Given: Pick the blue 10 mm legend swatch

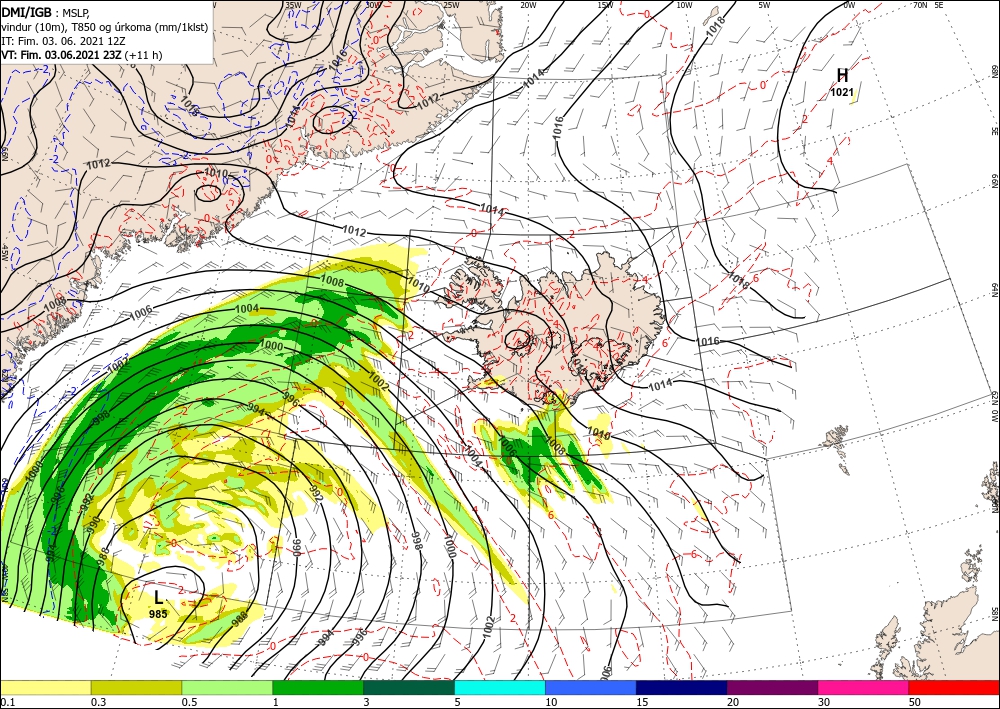Looking at the screenshot, I should tap(591, 687).
